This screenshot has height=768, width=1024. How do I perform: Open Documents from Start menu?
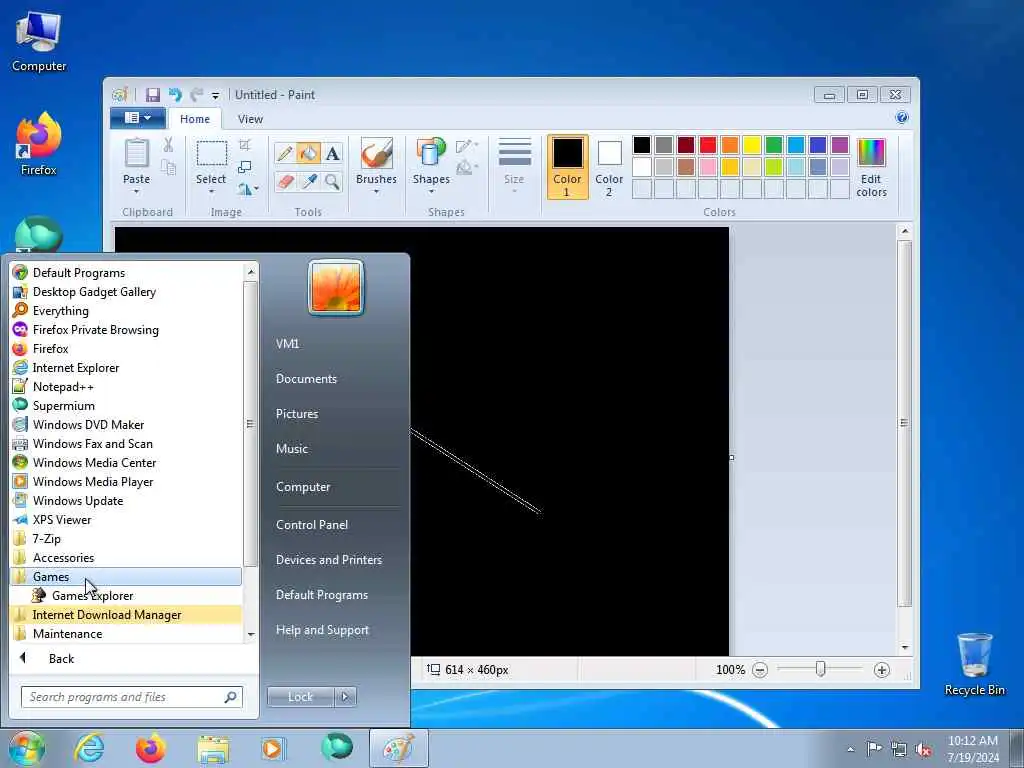coord(306,379)
